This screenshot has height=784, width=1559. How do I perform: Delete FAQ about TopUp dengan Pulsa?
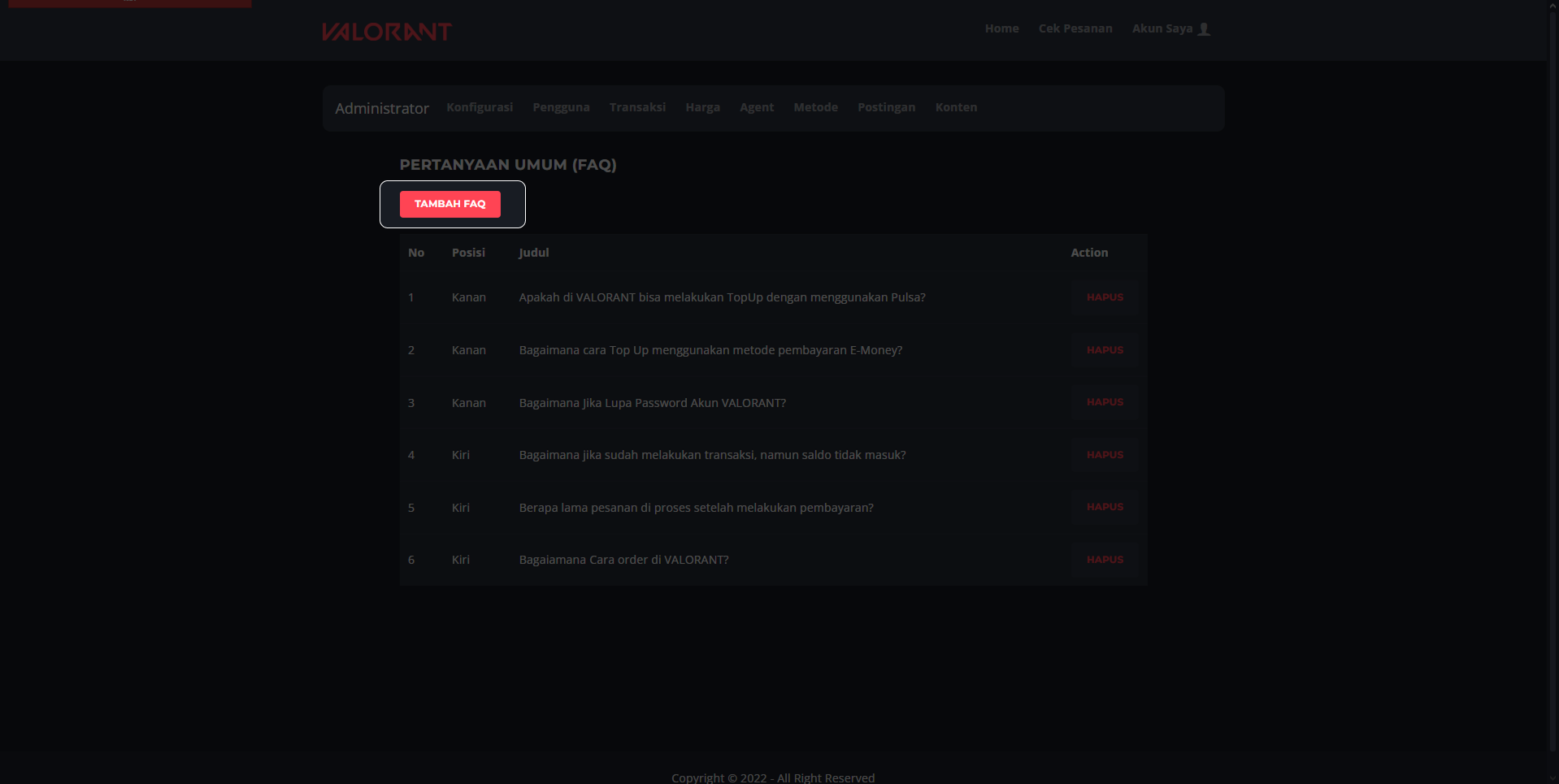1105,297
